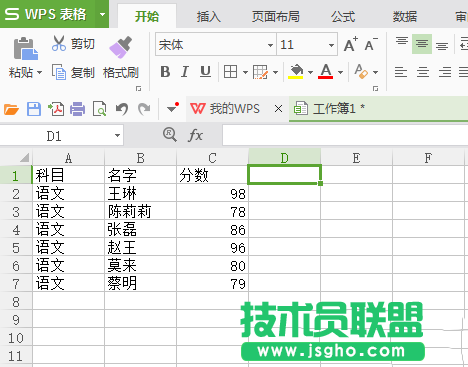Image resolution: width=468 pixels, height=367 pixels.
Task: Apply cell borders icon
Action: [x=231, y=72]
